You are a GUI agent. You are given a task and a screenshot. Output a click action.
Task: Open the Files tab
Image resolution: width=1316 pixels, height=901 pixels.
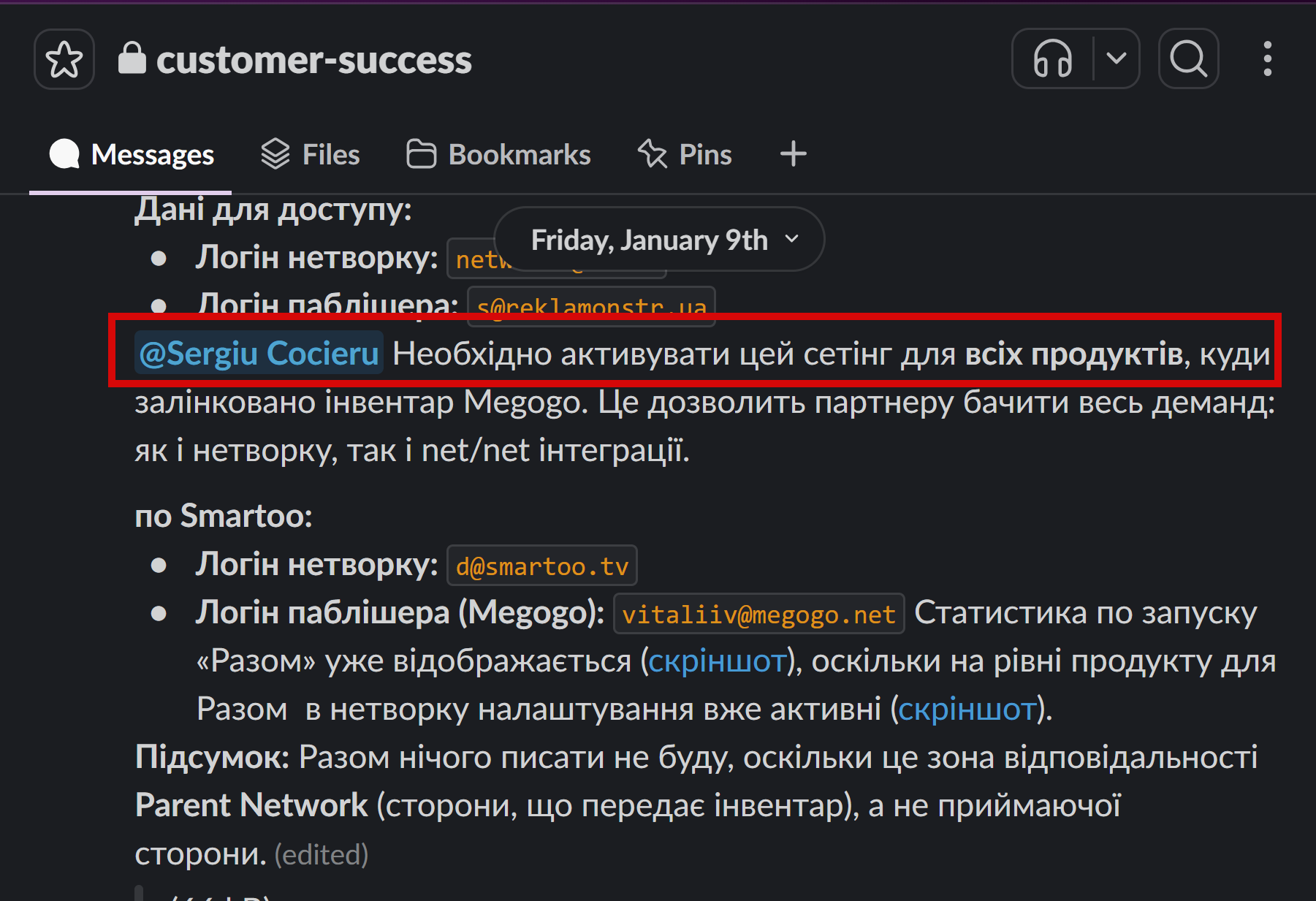click(x=311, y=155)
